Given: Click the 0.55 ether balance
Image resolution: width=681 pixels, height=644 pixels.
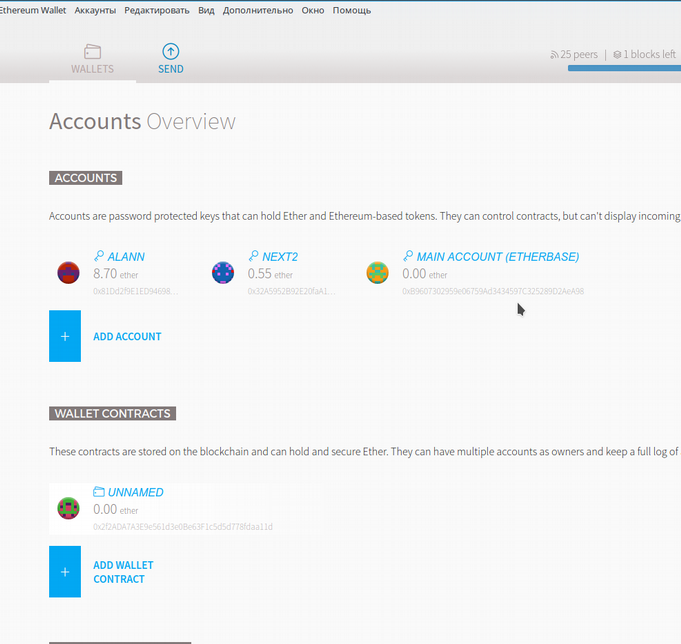Looking at the screenshot, I should 270,274.
